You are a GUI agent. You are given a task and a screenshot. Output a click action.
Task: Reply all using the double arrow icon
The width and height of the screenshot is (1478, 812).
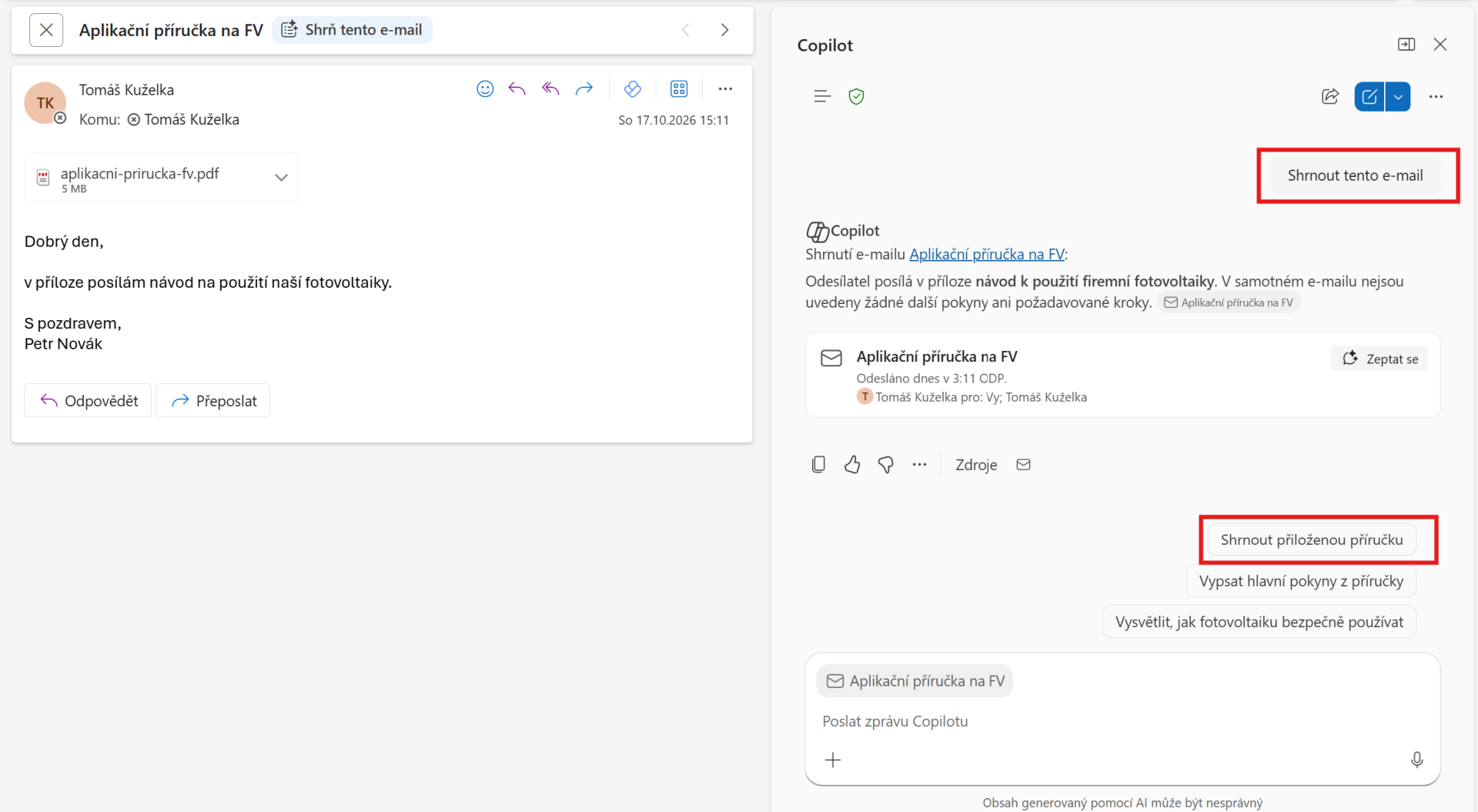click(550, 89)
